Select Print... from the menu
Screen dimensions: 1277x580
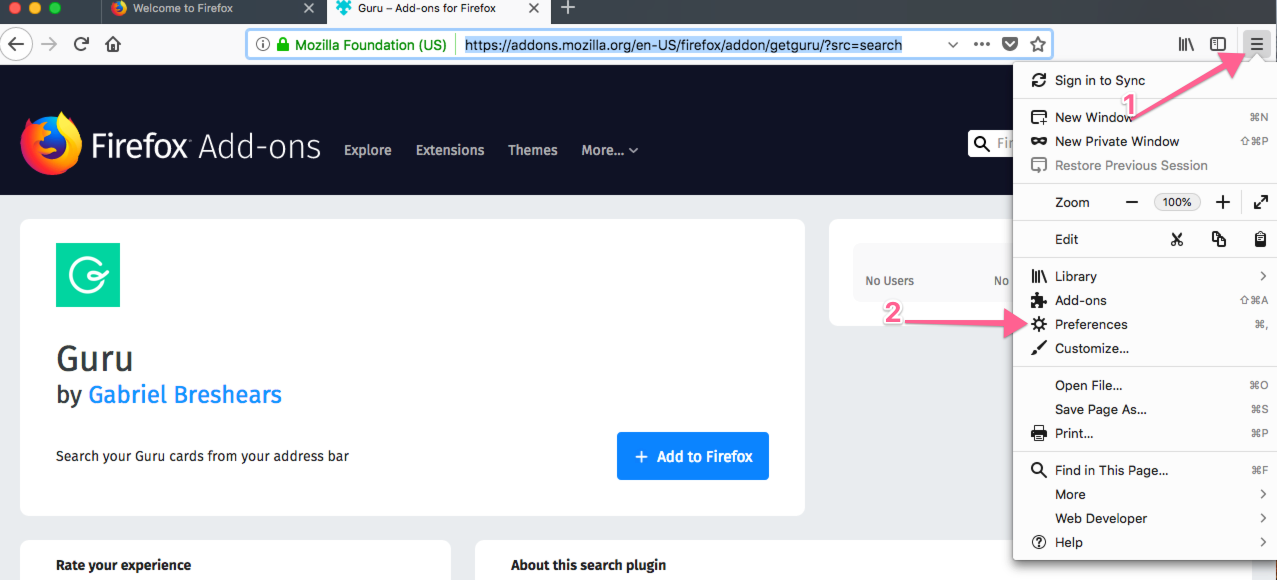click(x=1146, y=433)
